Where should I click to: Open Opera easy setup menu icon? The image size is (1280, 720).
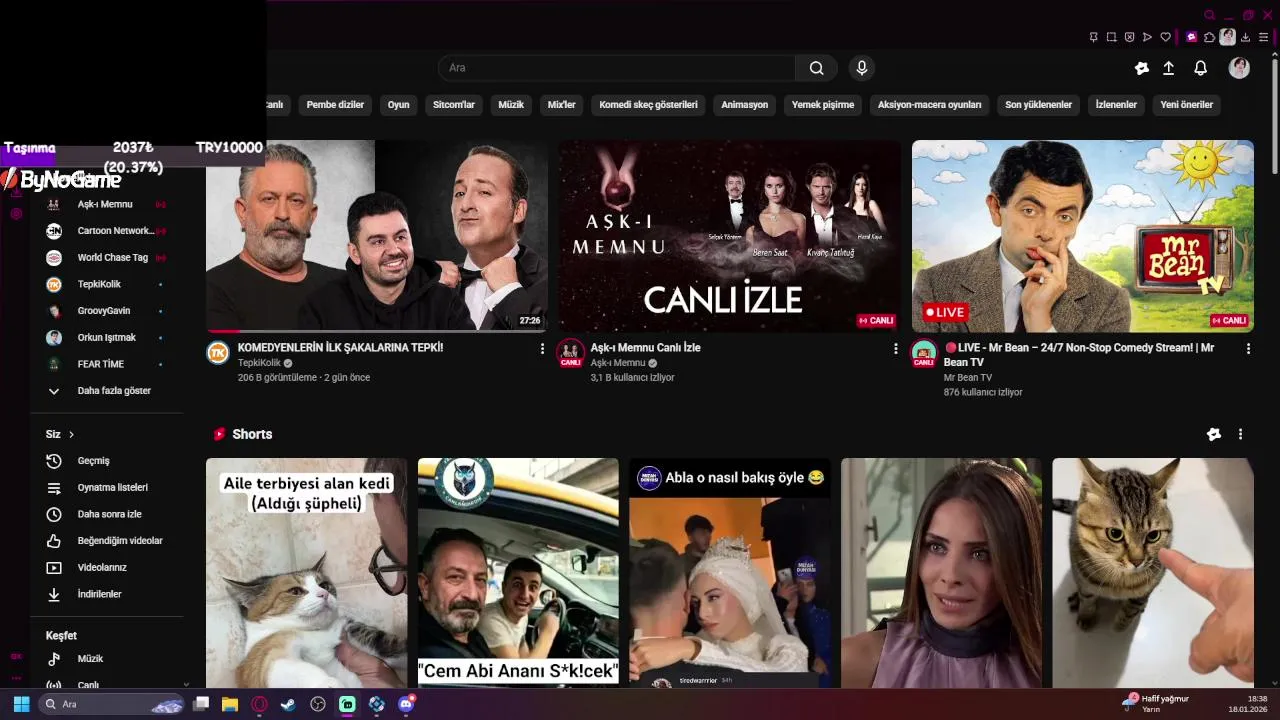[1264, 37]
